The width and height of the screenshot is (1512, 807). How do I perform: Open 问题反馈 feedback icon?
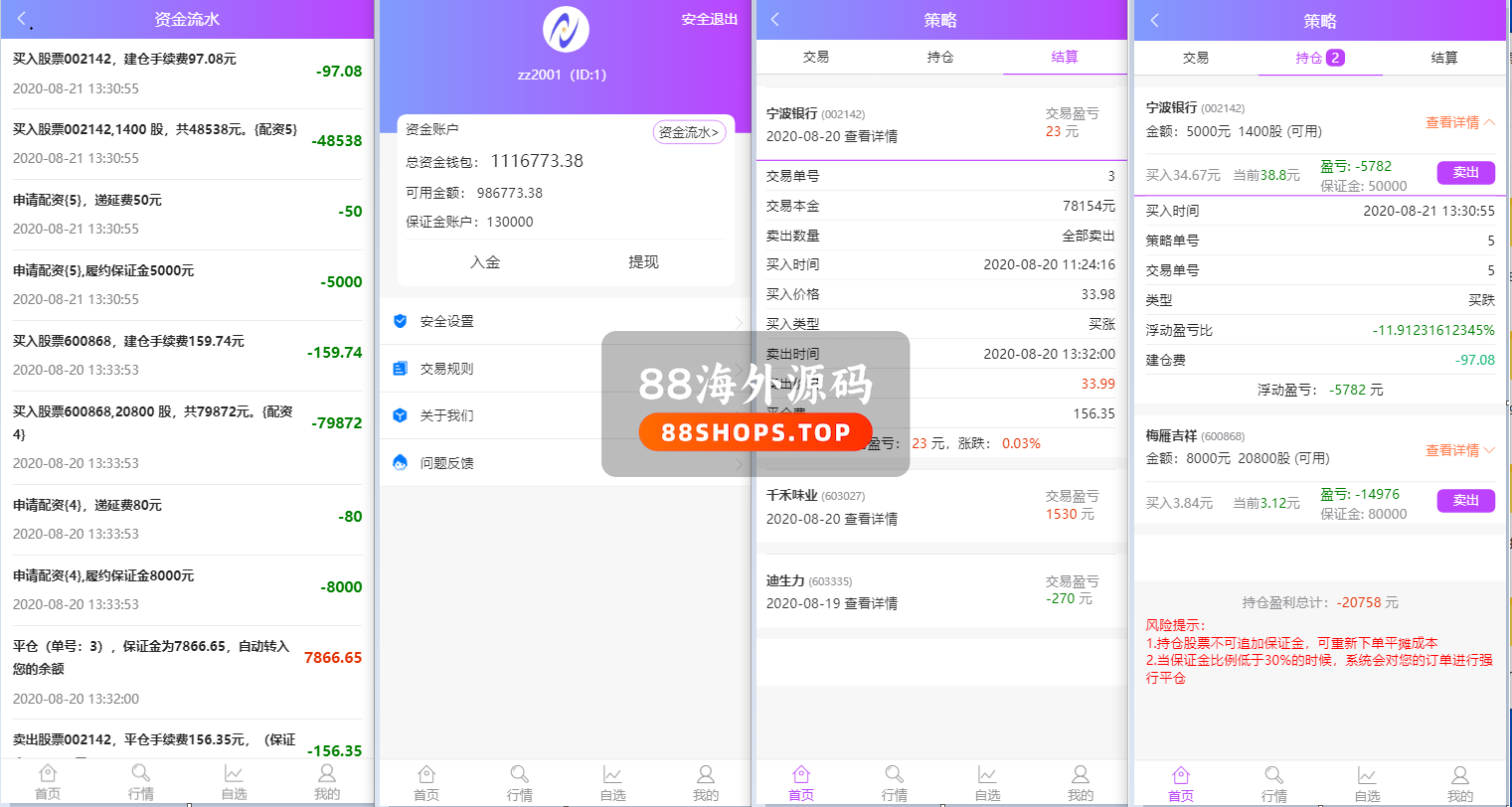[401, 463]
